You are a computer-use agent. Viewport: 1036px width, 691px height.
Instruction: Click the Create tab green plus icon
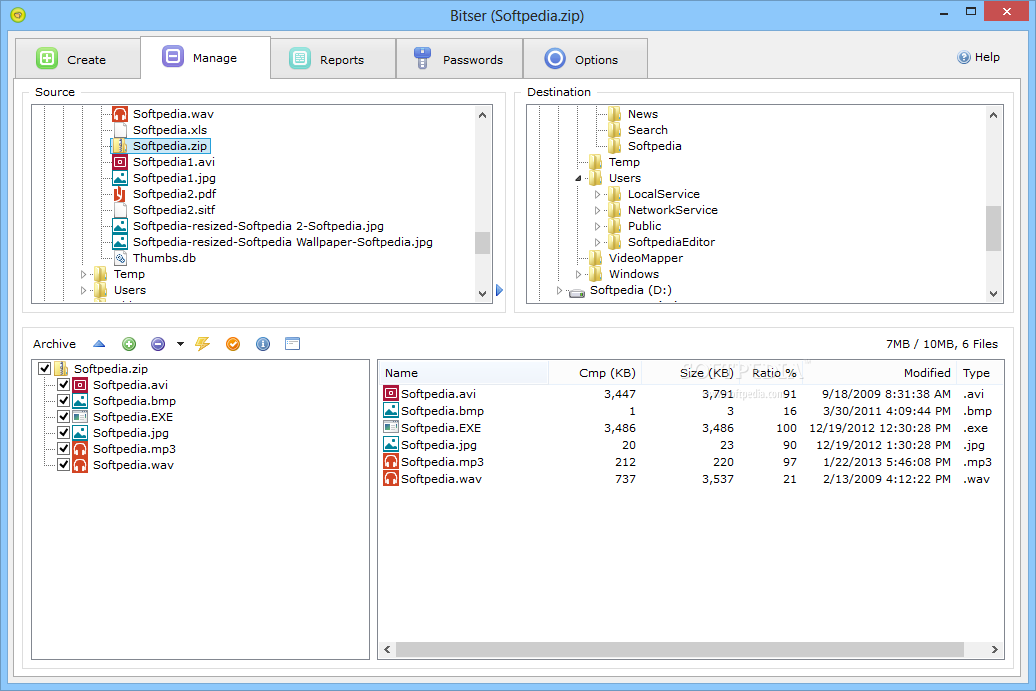point(47,58)
